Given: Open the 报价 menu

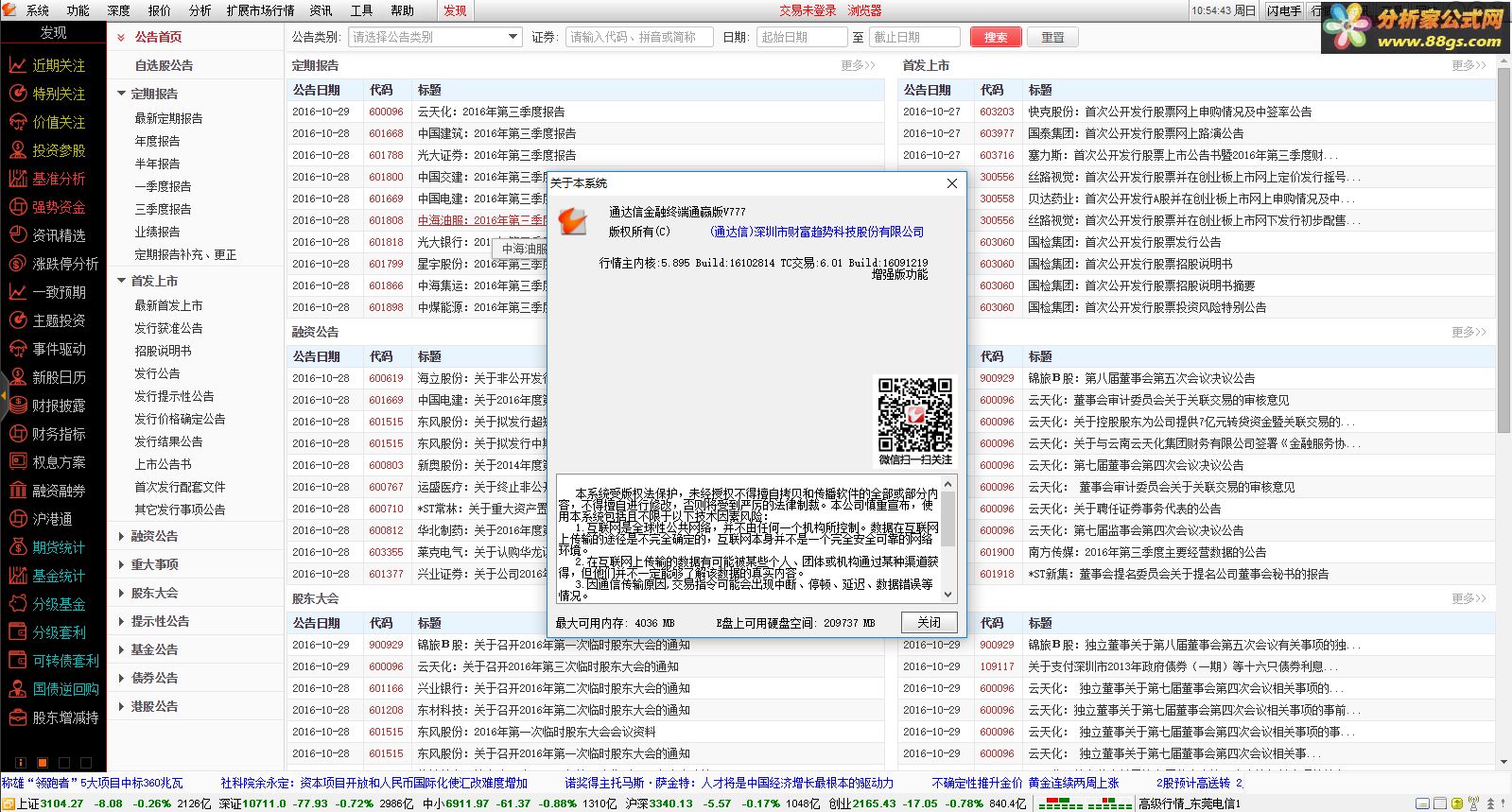Looking at the screenshot, I should pos(160,10).
